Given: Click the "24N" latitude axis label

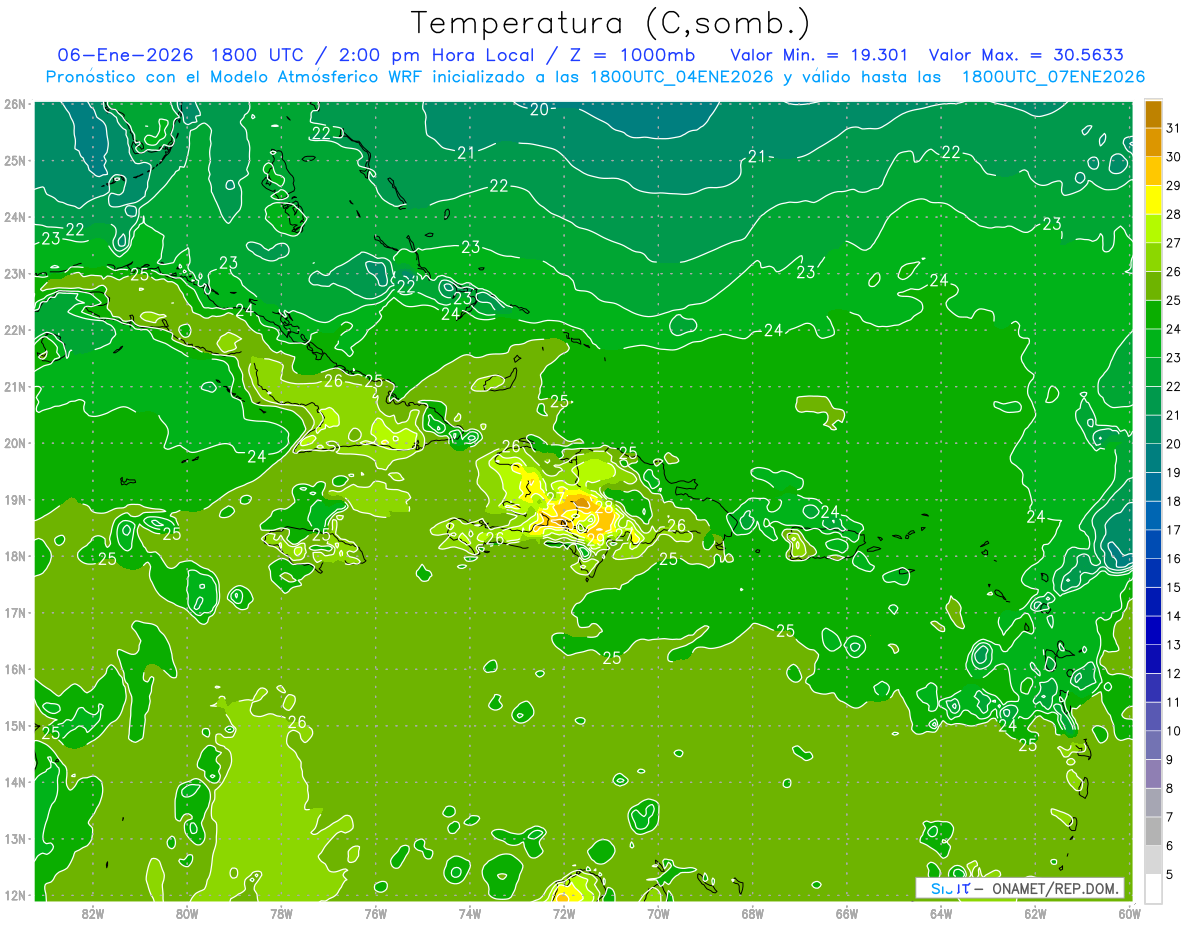Looking at the screenshot, I should pos(15,217).
